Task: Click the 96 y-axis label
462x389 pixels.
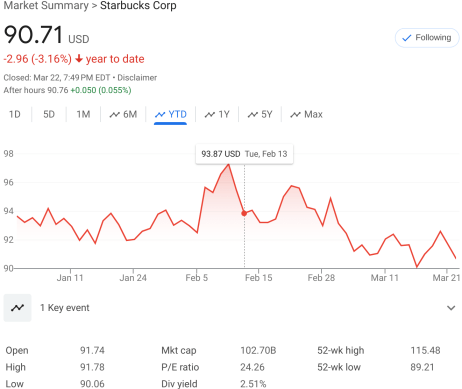Action: tap(9, 182)
